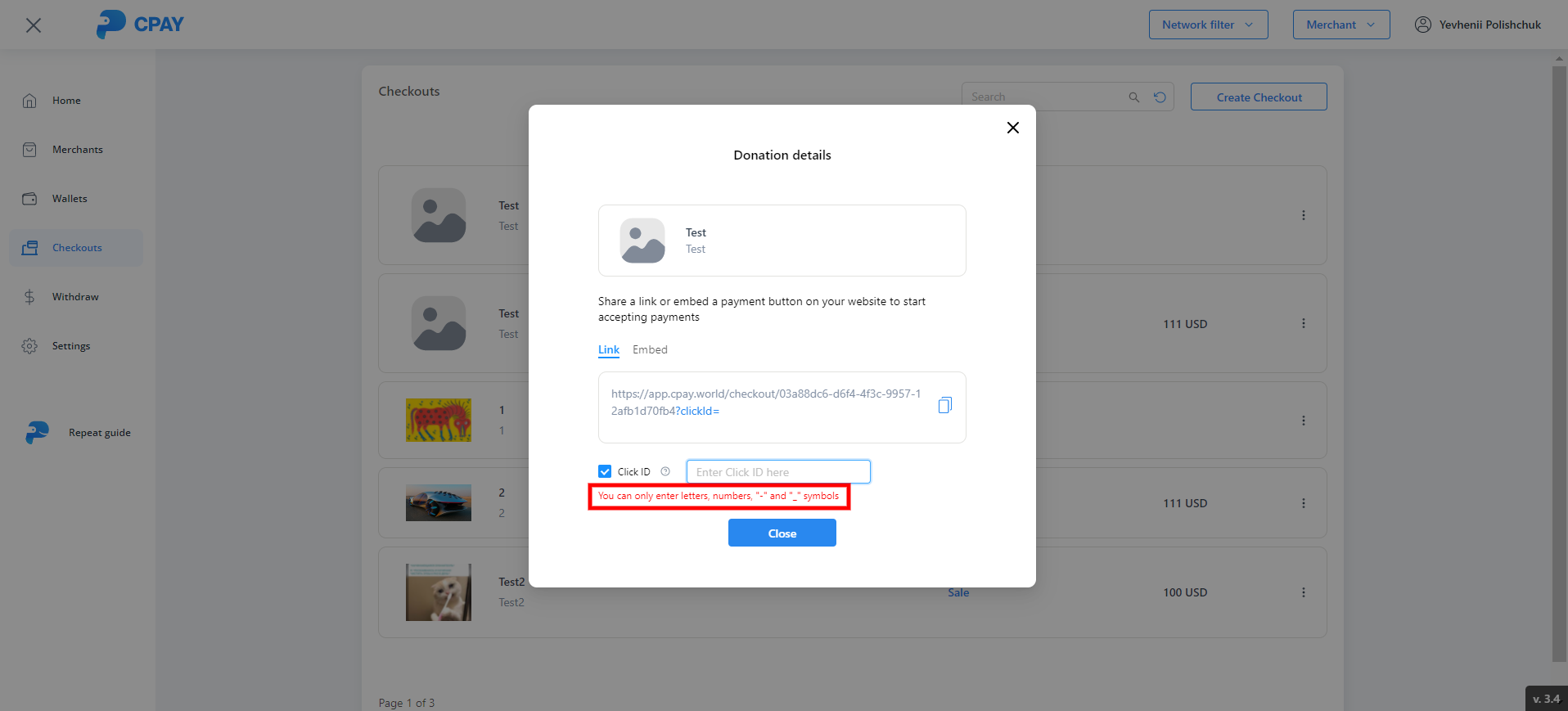Go to Wallets in sidebar
Image resolution: width=1568 pixels, height=711 pixels.
[70, 199]
